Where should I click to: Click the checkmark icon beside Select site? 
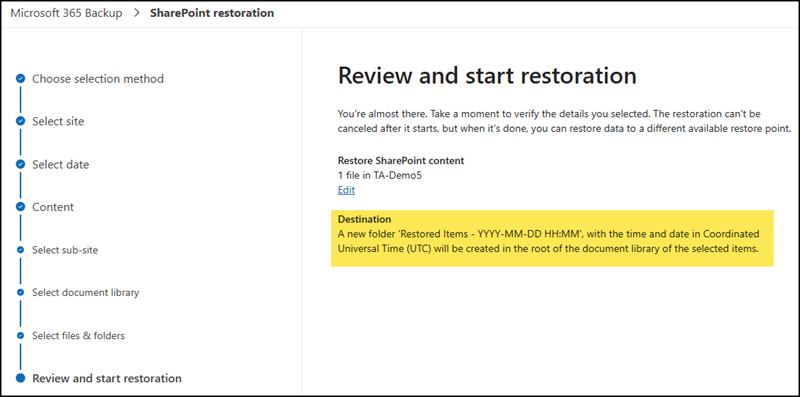pyautogui.click(x=20, y=121)
